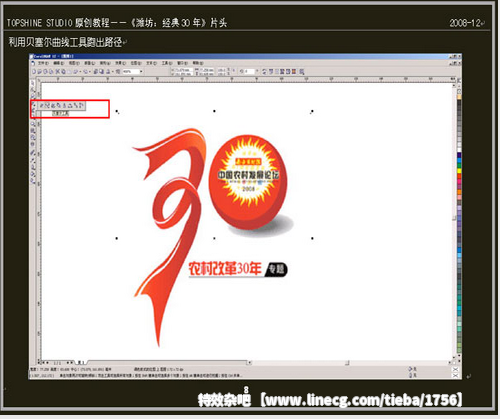
Task: Click the New document toolbar icon
Action: [x=34, y=72]
